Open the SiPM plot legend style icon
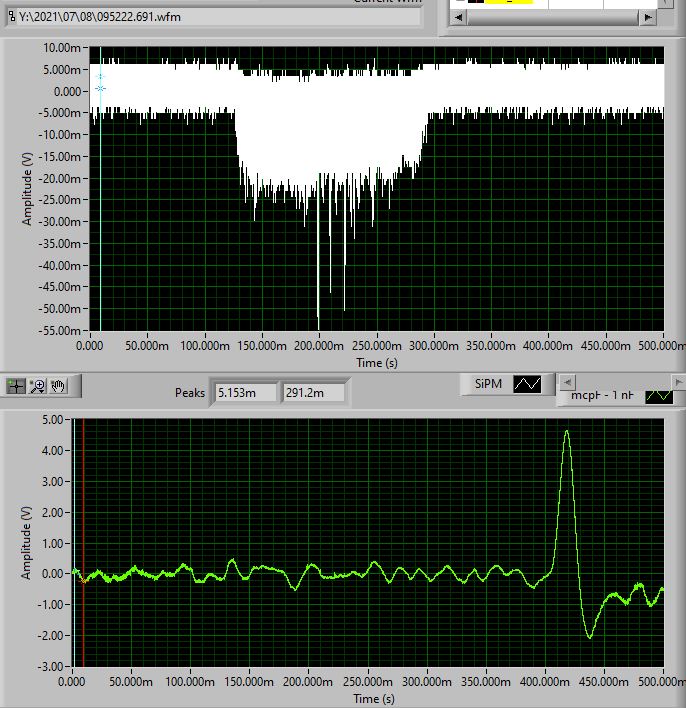 [x=527, y=384]
